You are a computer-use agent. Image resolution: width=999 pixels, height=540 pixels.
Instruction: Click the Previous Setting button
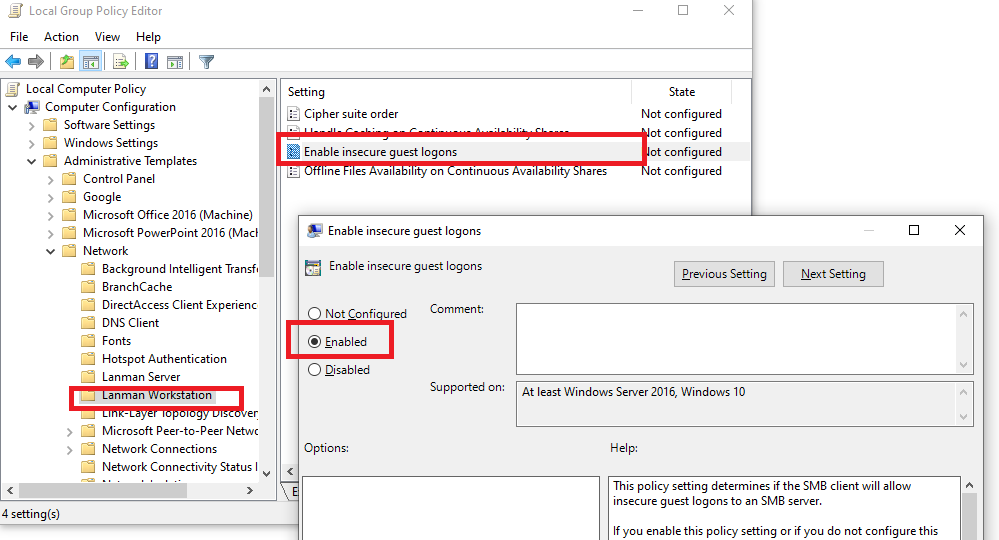pos(724,274)
